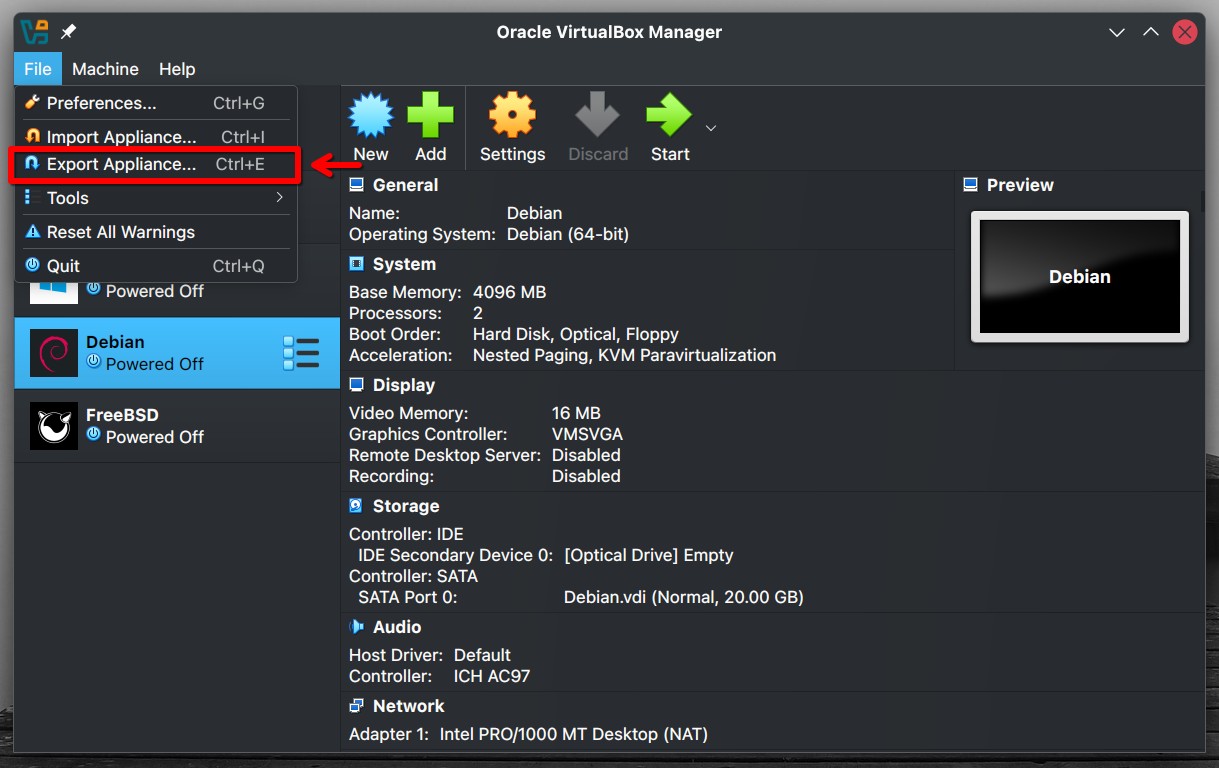Click the Debian.vdi SATA Port 0 entry
The image size is (1219, 768).
click(x=683, y=597)
